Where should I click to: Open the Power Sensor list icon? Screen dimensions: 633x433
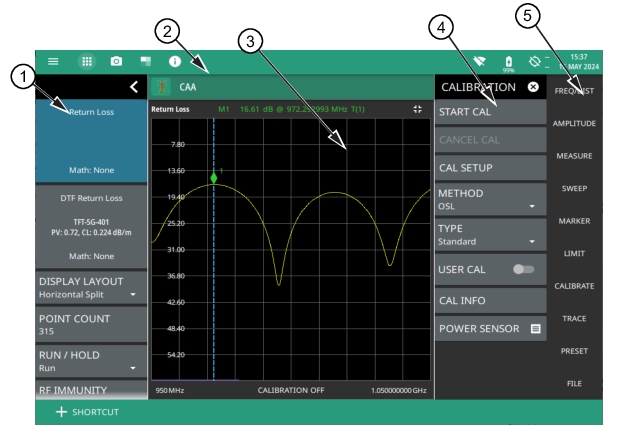tap(535, 327)
